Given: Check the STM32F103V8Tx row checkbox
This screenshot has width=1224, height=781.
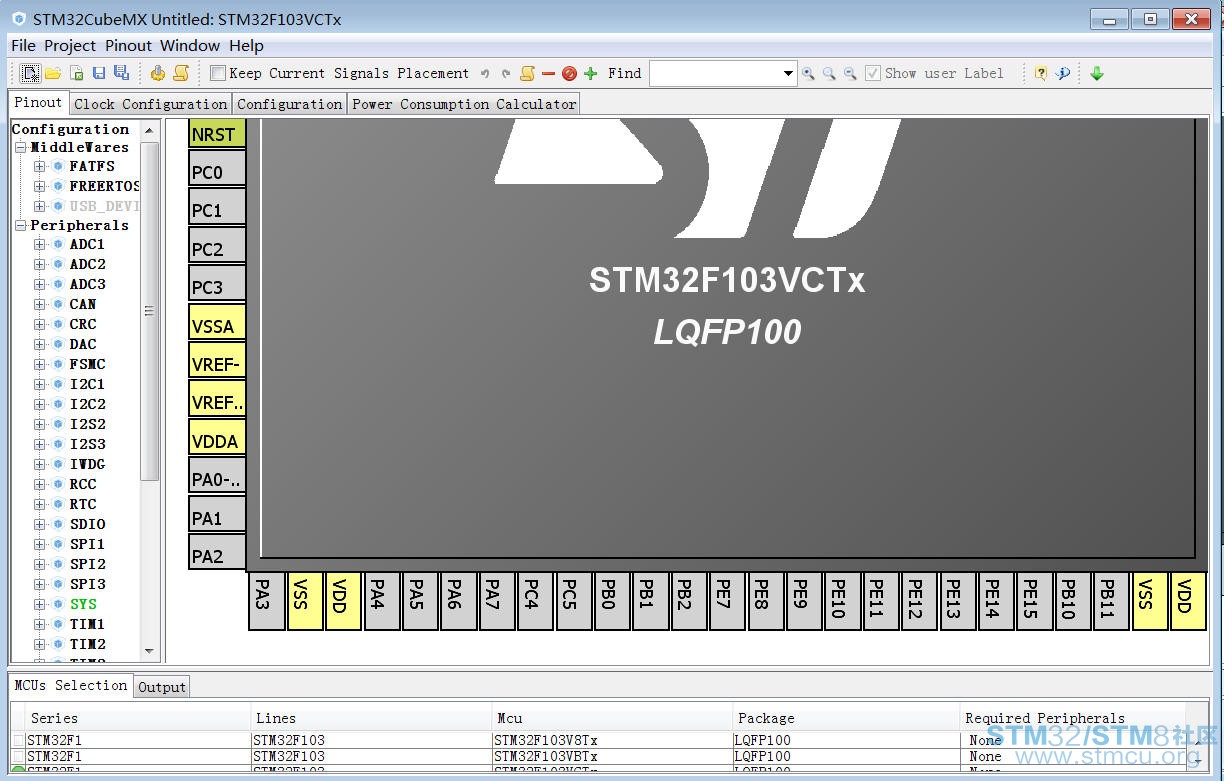Looking at the screenshot, I should (18, 741).
